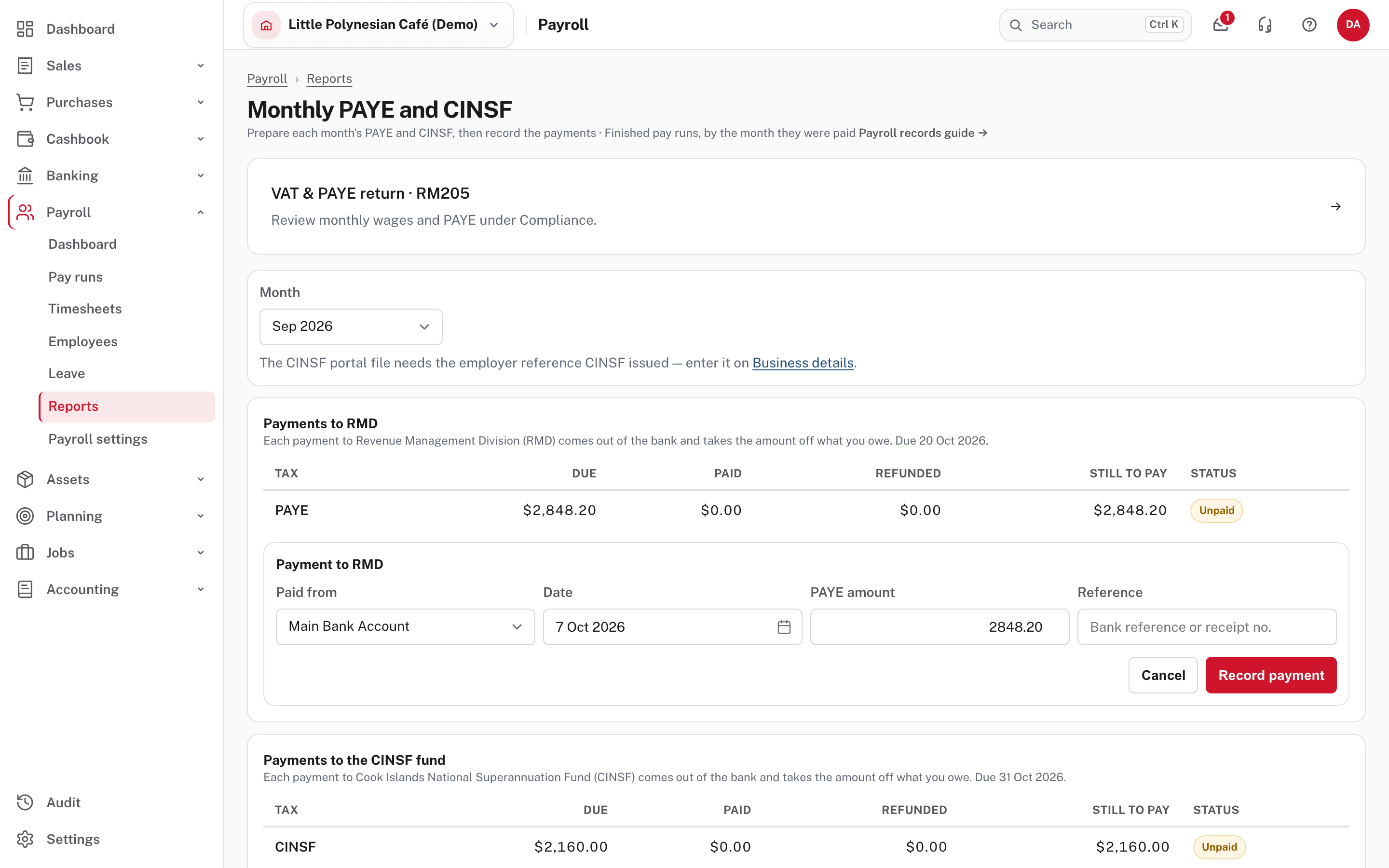Viewport: 1389px width, 868px height.
Task: Click the Banking building icon
Action: (25, 176)
